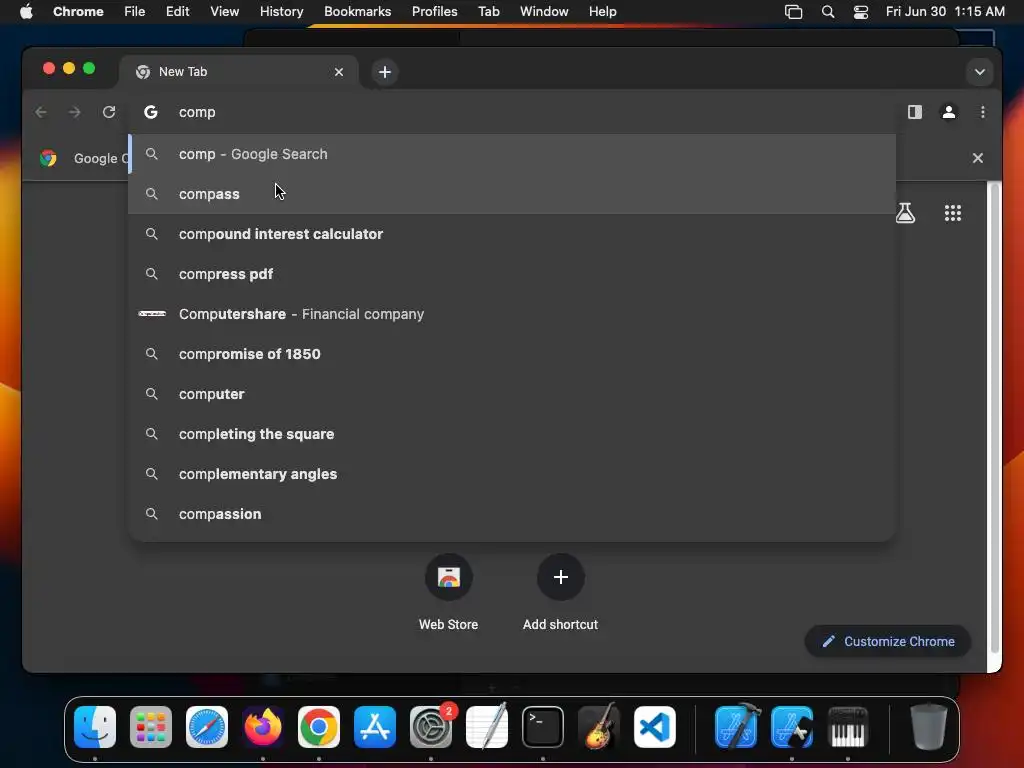
Task: Click the date and time clock
Action: coord(945,12)
